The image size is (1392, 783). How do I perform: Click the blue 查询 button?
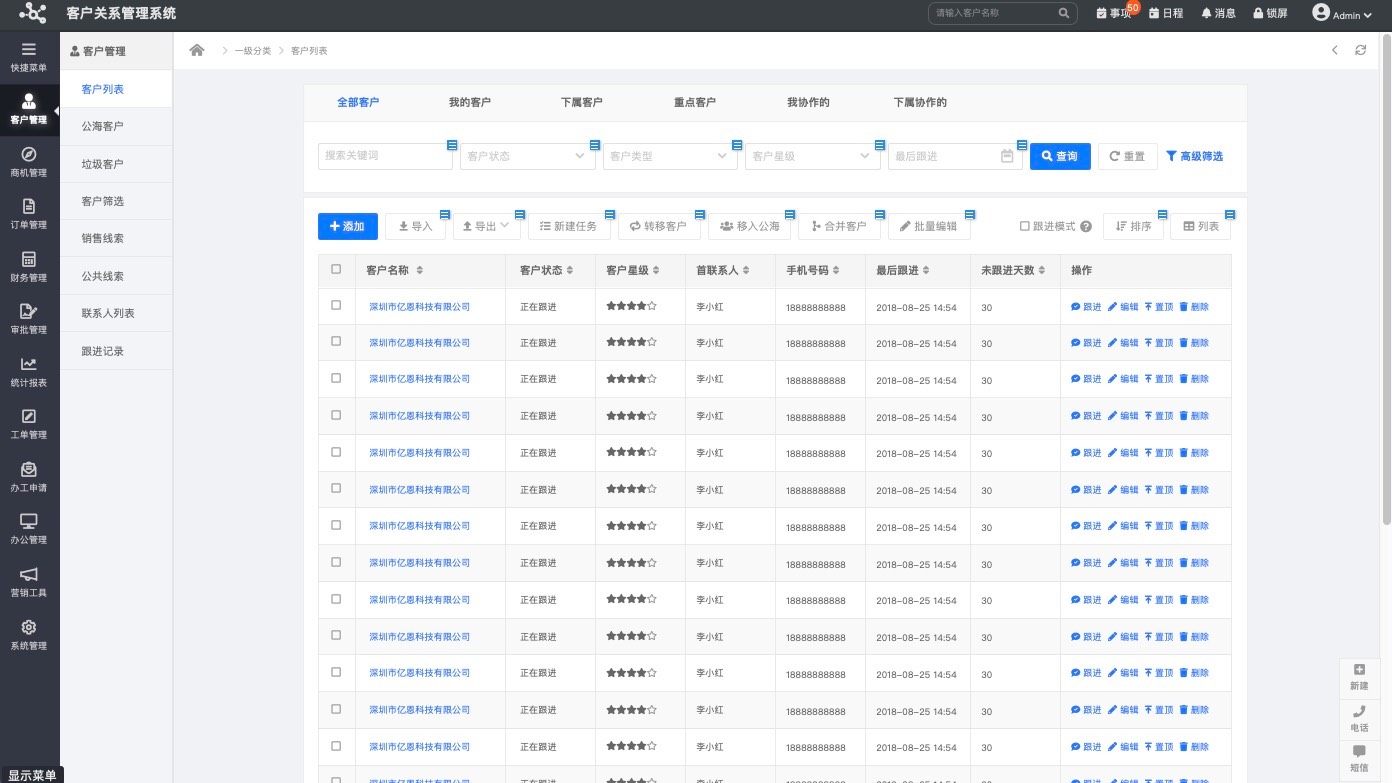point(1059,156)
